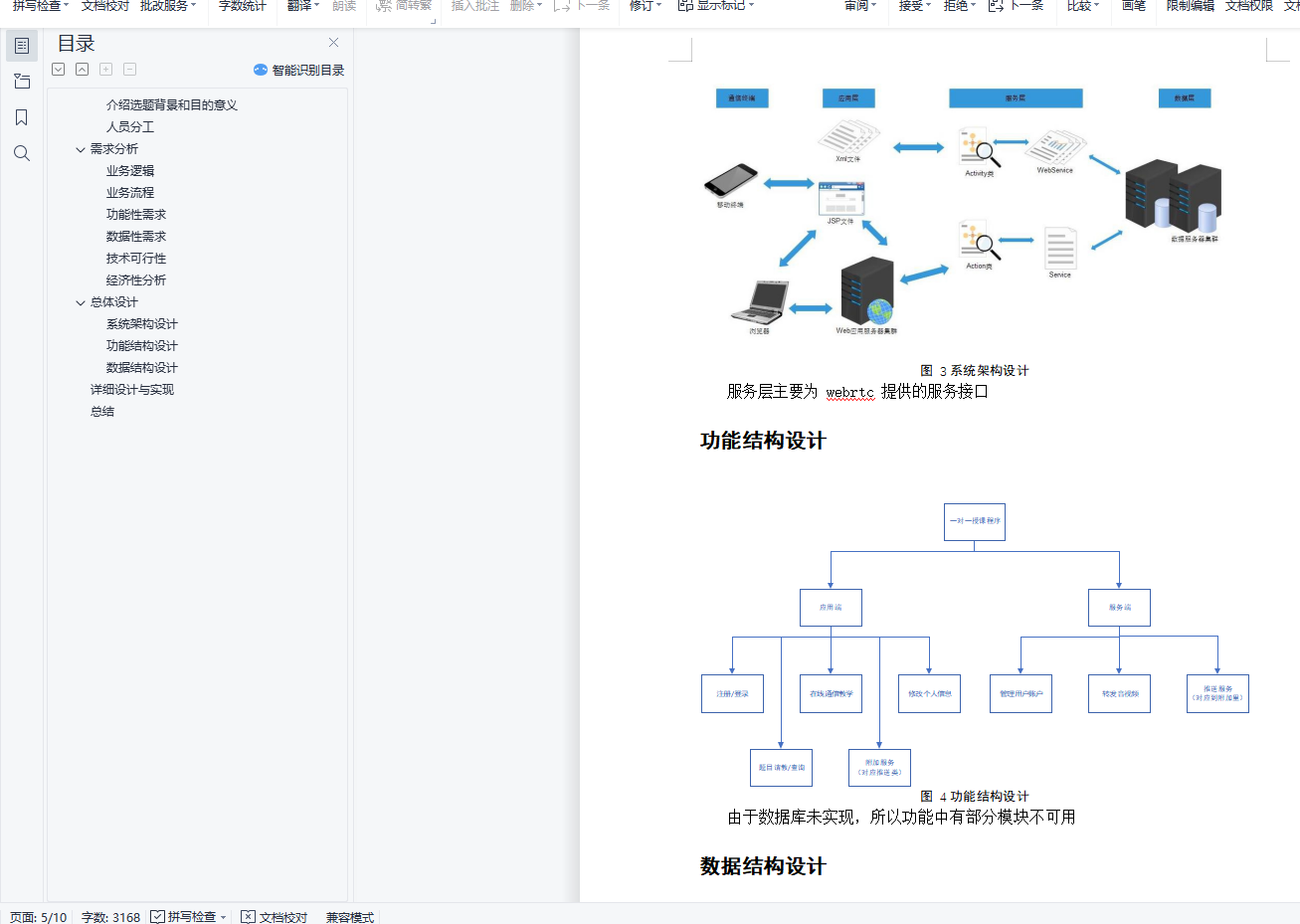Click 字数统计 in the ribbon

point(243,6)
